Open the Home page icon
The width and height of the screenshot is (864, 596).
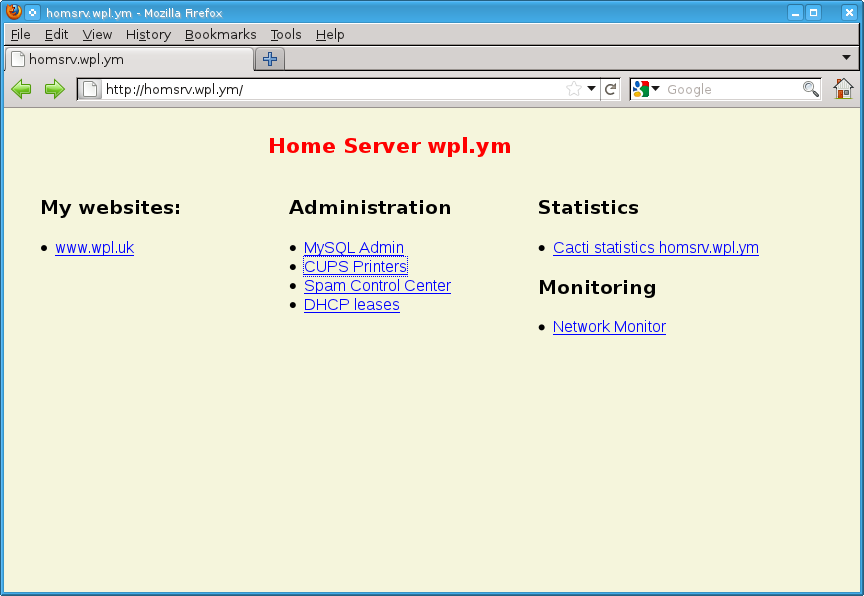click(x=843, y=89)
